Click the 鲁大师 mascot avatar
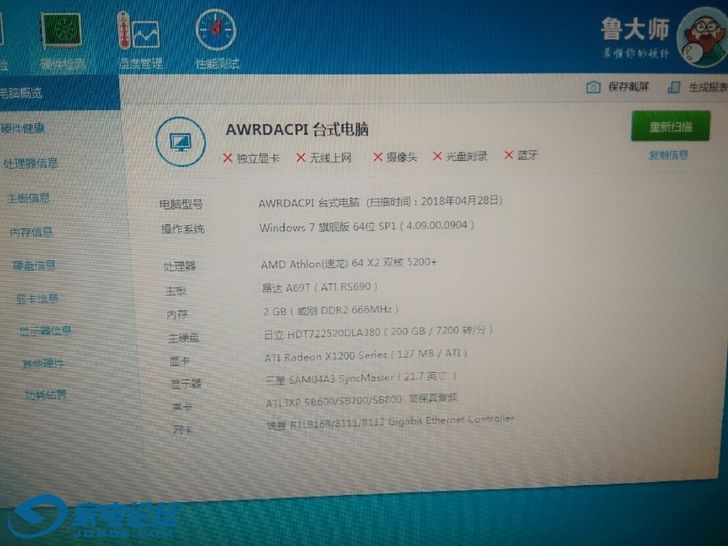 pyautogui.click(x=702, y=37)
